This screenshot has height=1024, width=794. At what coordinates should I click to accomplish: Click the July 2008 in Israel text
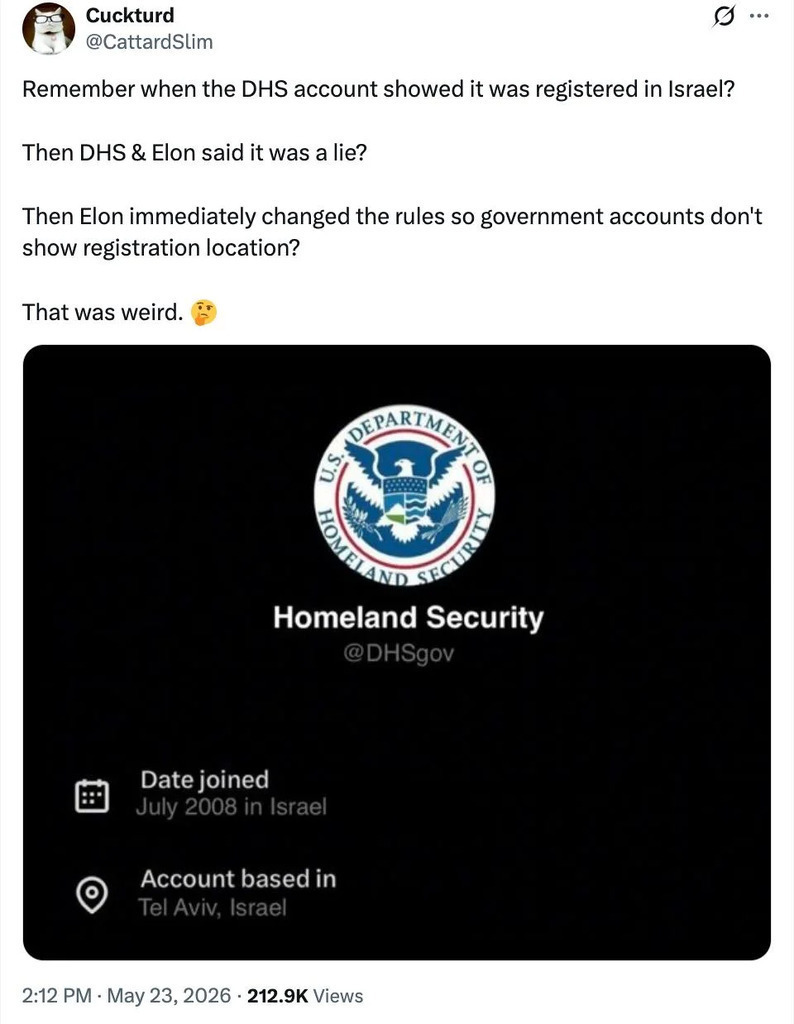point(231,807)
